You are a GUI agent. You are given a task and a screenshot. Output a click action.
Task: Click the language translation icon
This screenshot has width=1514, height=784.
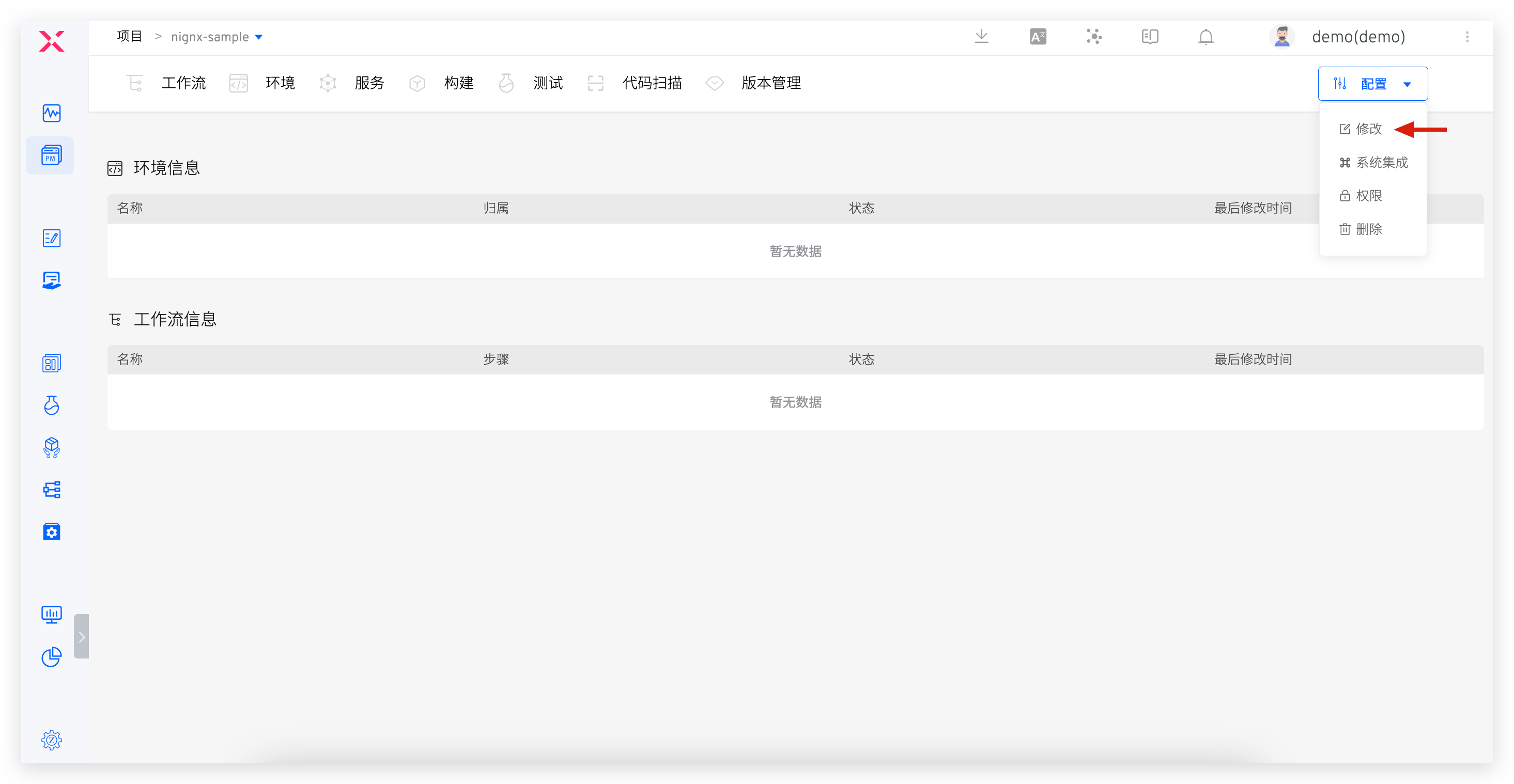click(1038, 36)
